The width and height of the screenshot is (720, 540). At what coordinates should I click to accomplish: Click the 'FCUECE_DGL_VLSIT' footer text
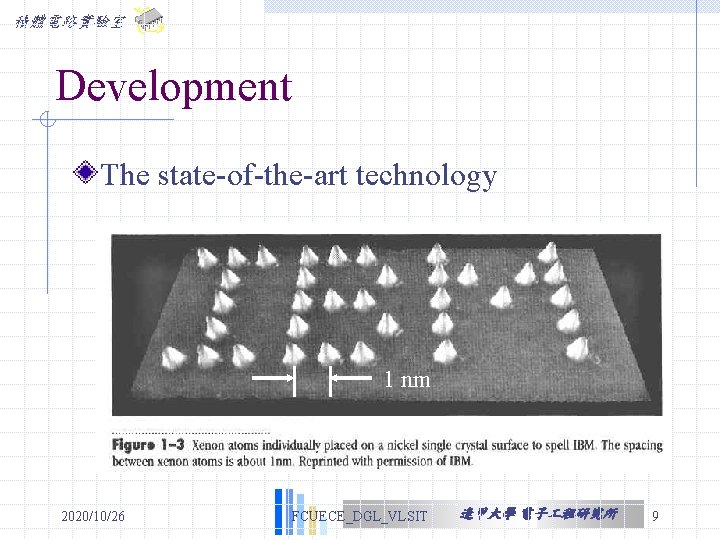point(359,516)
